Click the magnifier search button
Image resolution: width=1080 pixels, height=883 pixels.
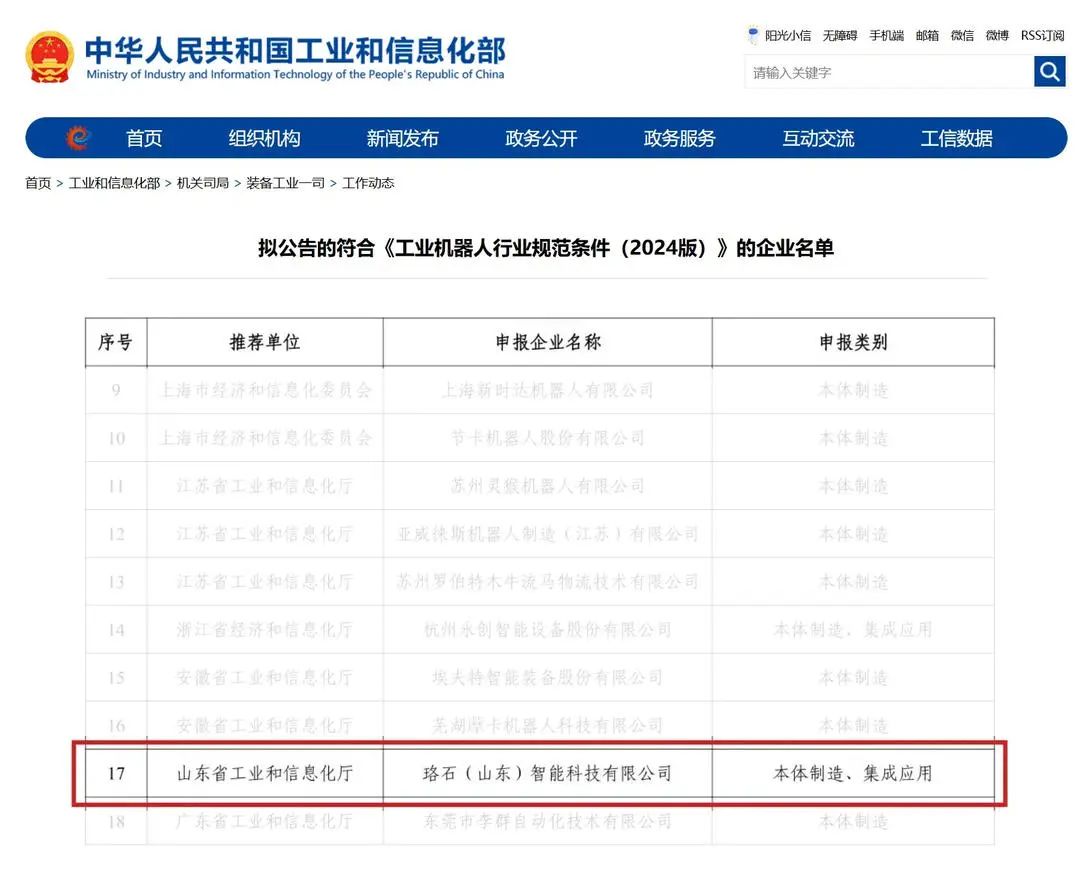pos(1049,71)
